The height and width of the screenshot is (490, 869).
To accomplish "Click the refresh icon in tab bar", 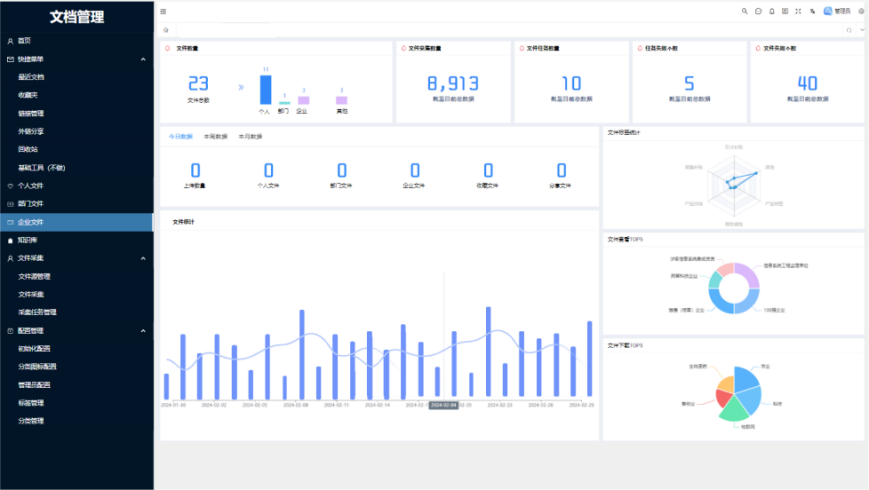I will pos(849,30).
